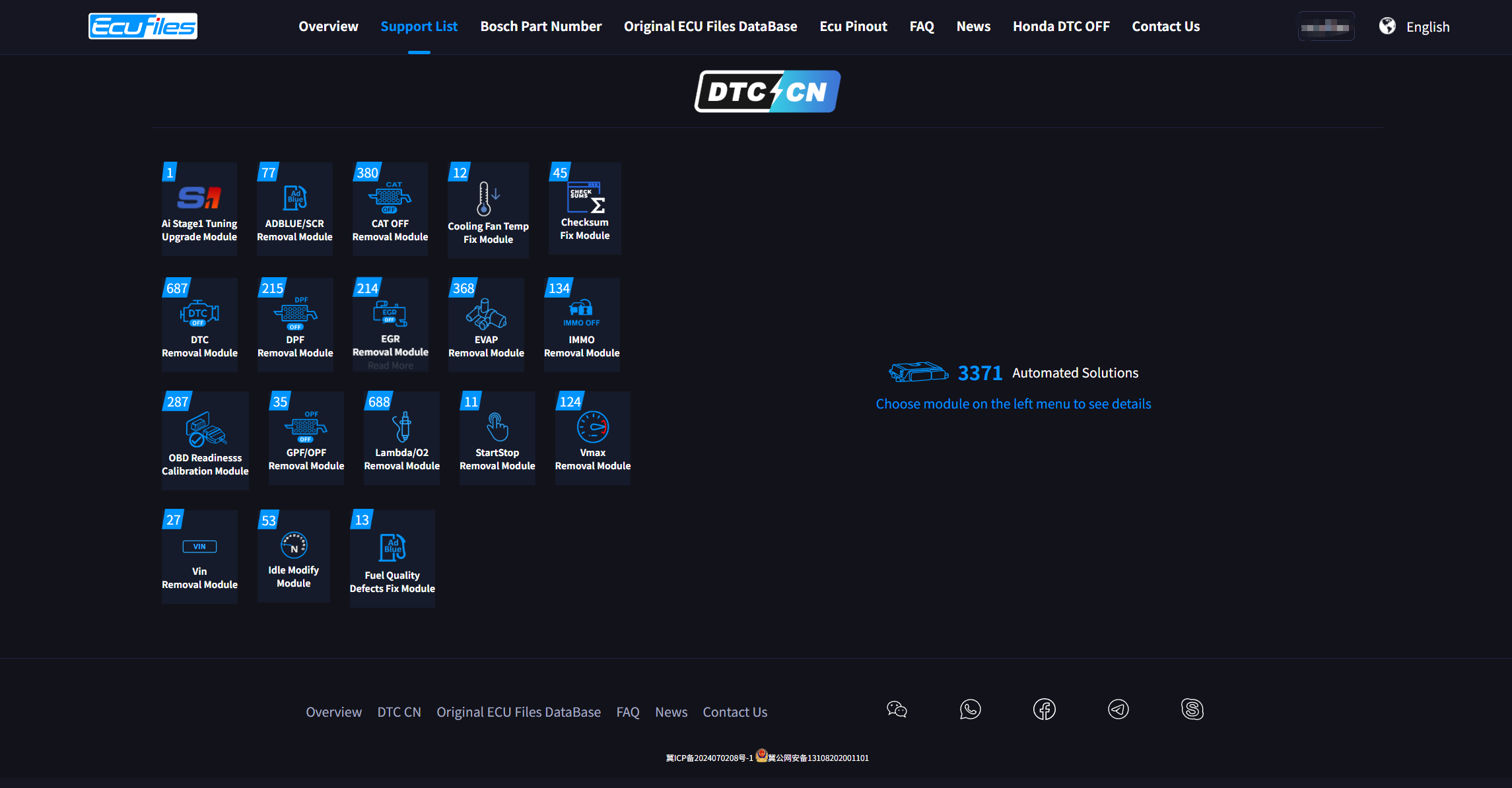Image resolution: width=1512 pixels, height=788 pixels.
Task: Click the footer Contact Us link
Action: (x=735, y=712)
